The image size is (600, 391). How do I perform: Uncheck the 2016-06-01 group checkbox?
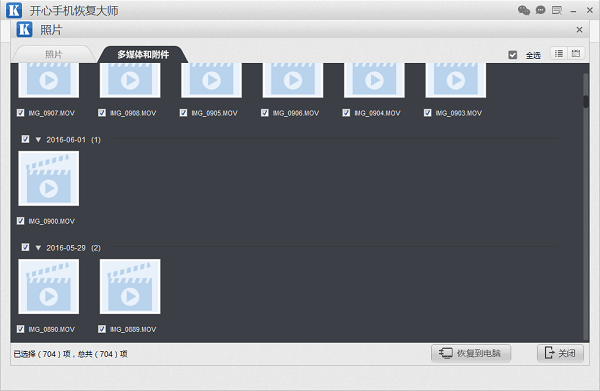click(x=25, y=139)
